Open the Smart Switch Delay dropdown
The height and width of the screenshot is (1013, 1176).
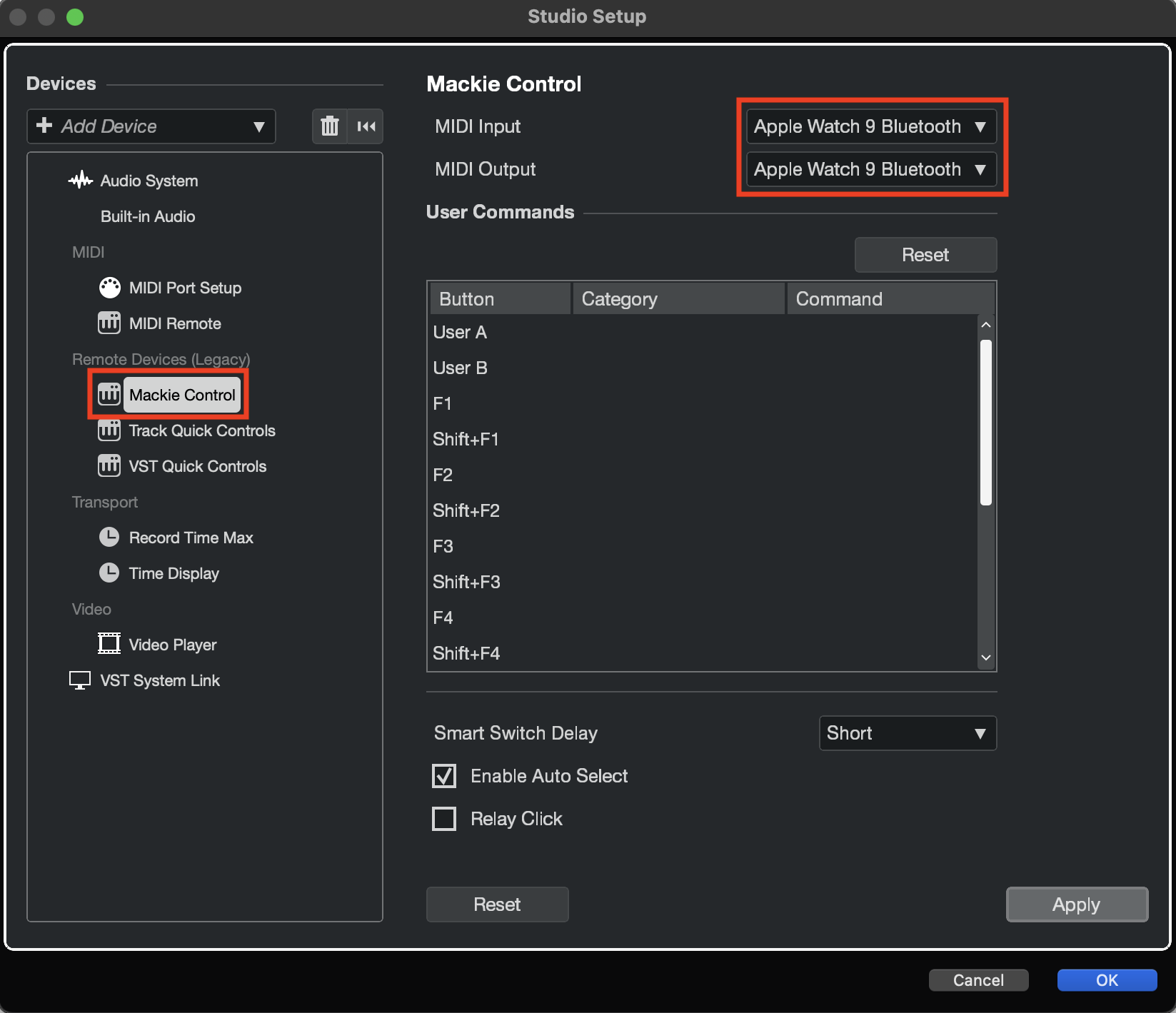(x=908, y=733)
